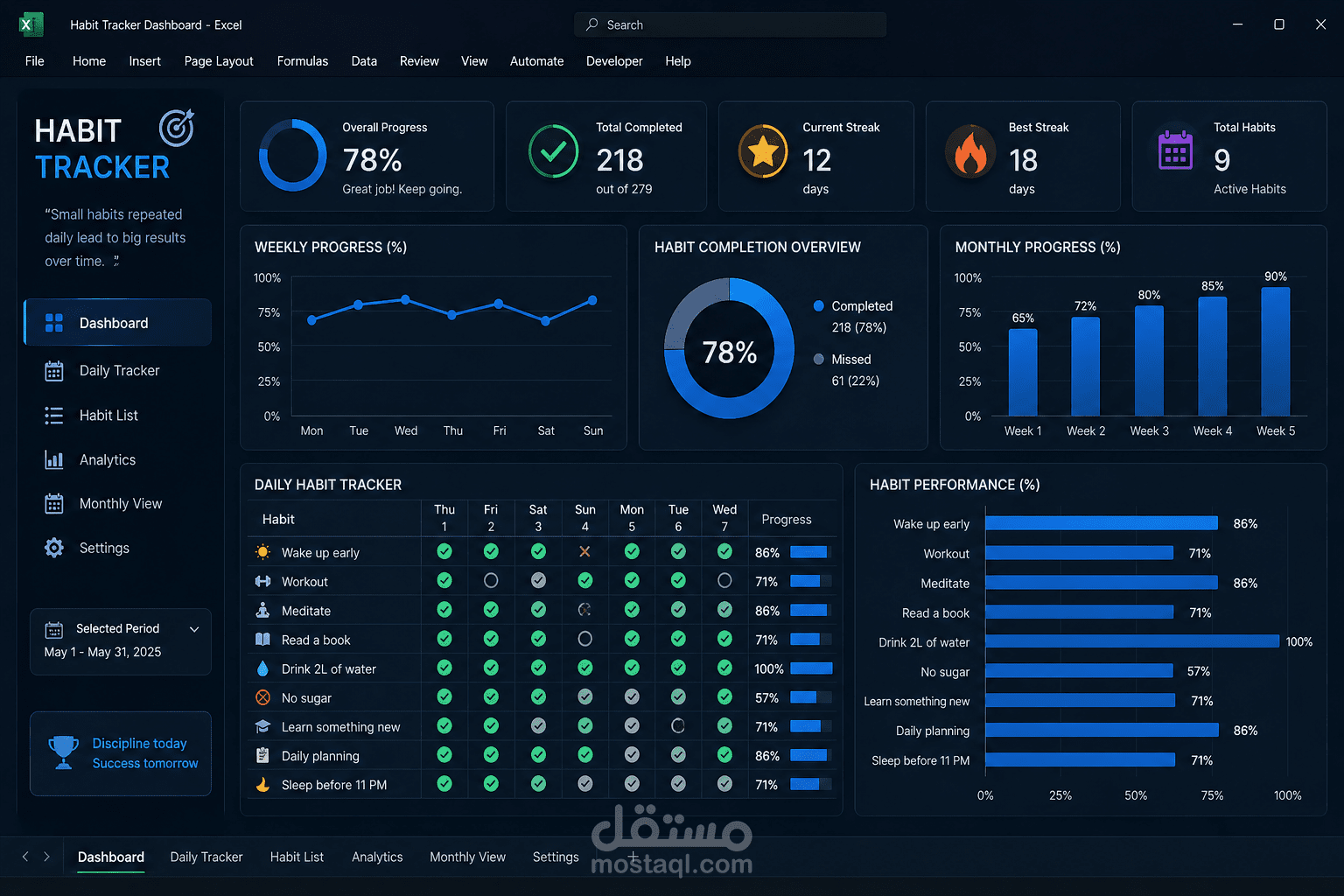Click the Drink 2L of water 100% progress bar
Viewport: 1344px width, 896px height.
point(811,668)
